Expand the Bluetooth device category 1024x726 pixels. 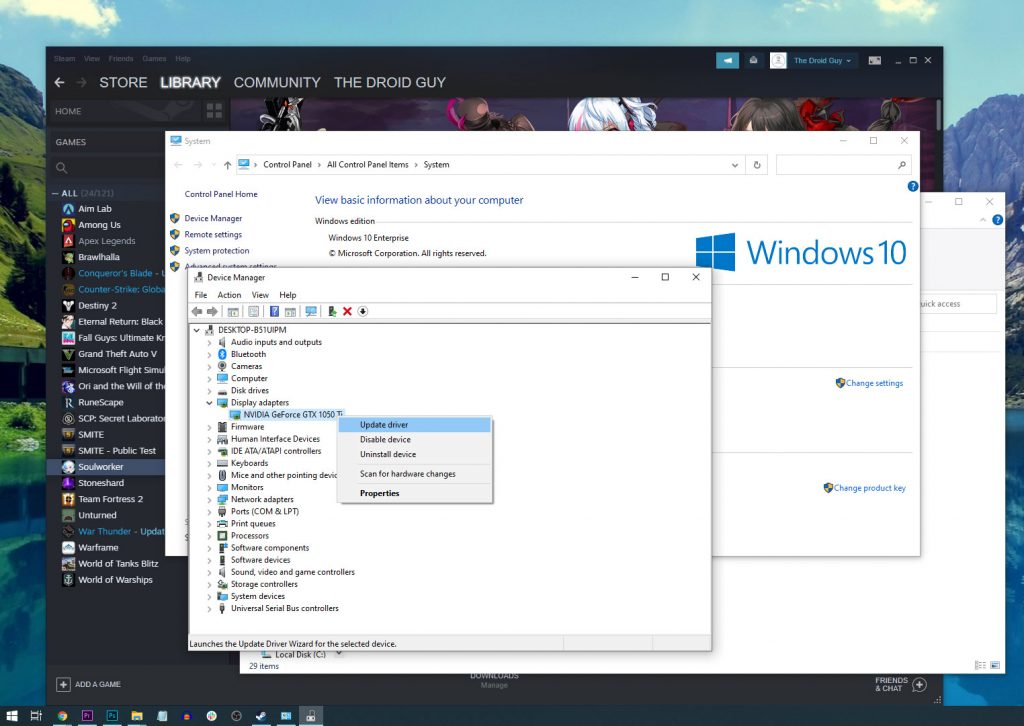209,355
